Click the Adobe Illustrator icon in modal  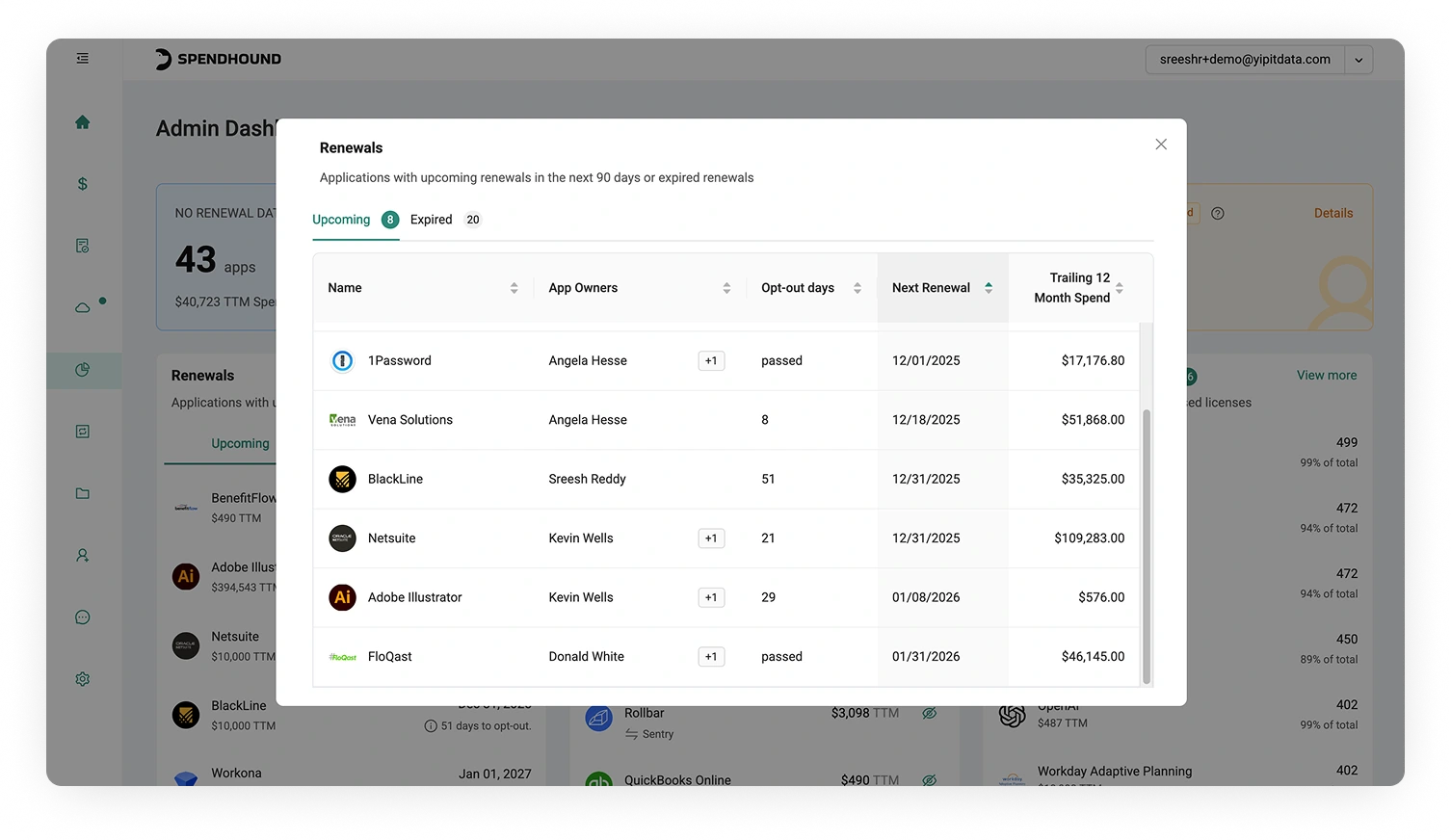tap(342, 597)
